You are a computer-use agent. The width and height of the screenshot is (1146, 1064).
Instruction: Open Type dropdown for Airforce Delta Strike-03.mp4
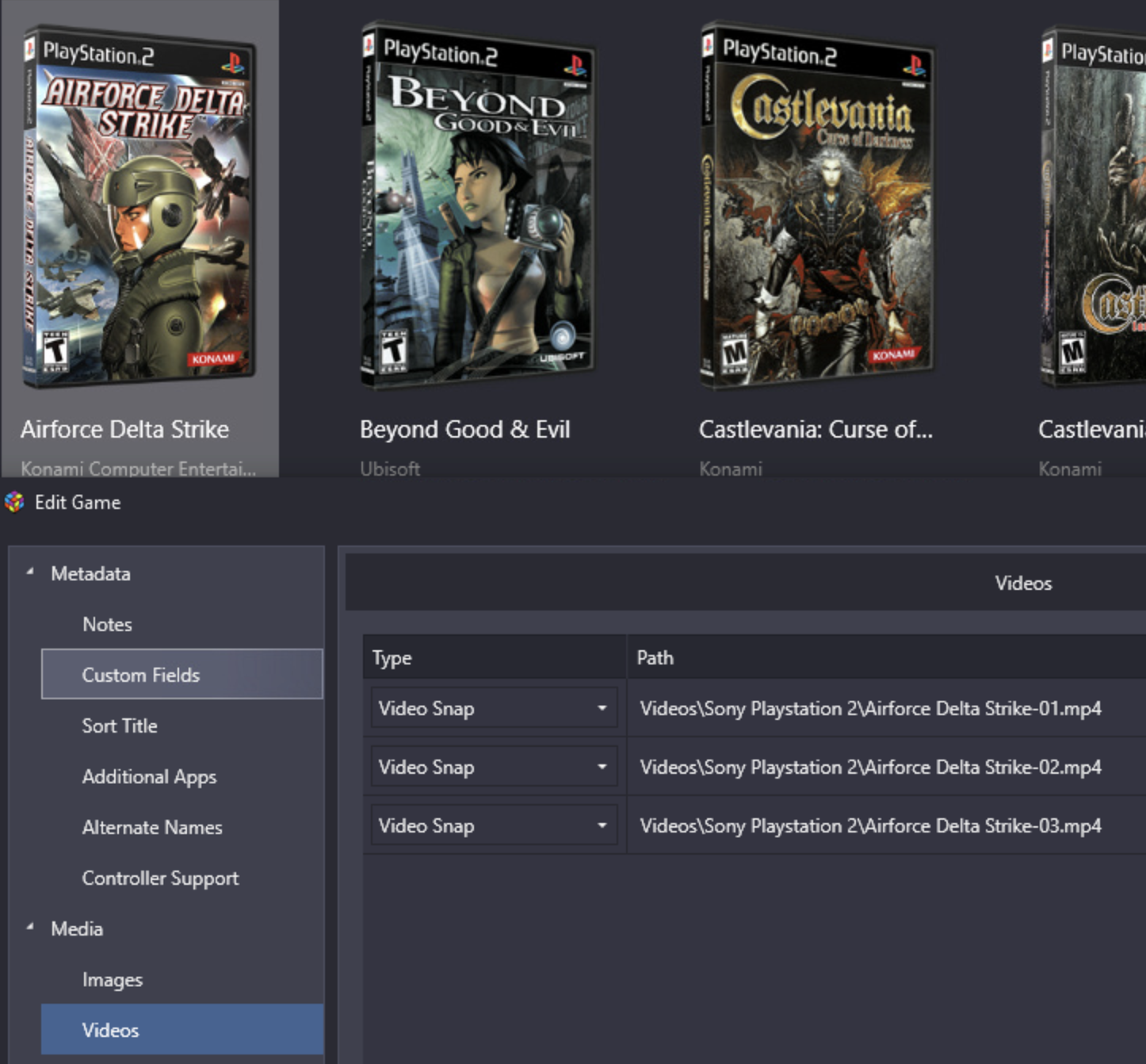click(x=494, y=825)
